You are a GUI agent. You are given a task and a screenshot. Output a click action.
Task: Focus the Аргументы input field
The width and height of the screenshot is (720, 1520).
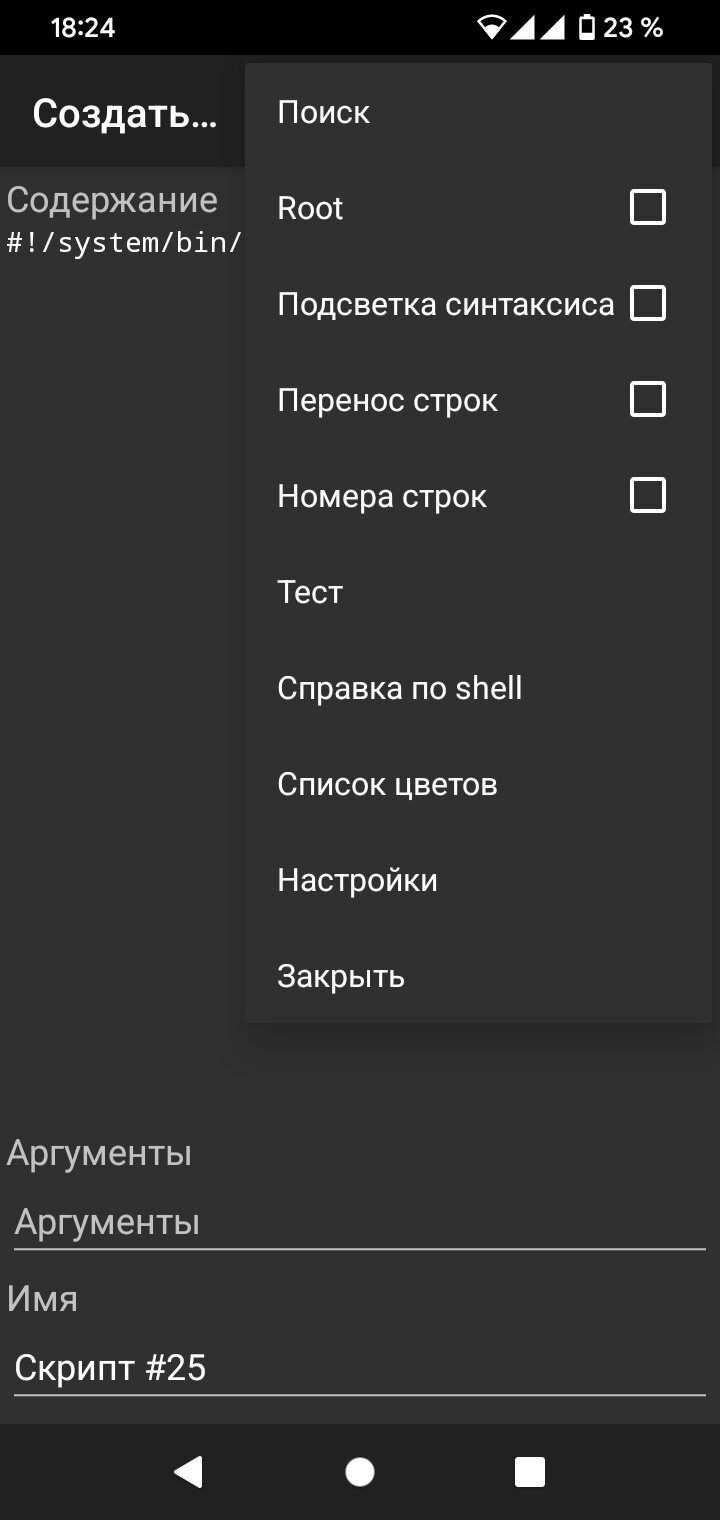[x=360, y=1223]
